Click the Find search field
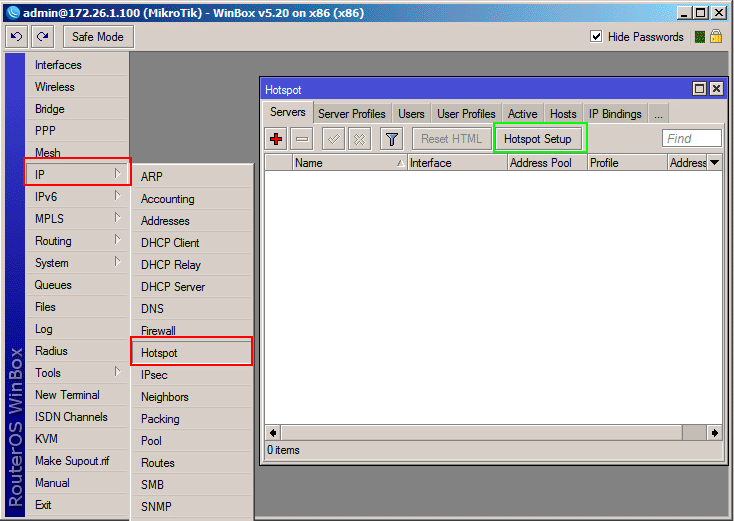This screenshot has height=521, width=734. pyautogui.click(x=692, y=139)
